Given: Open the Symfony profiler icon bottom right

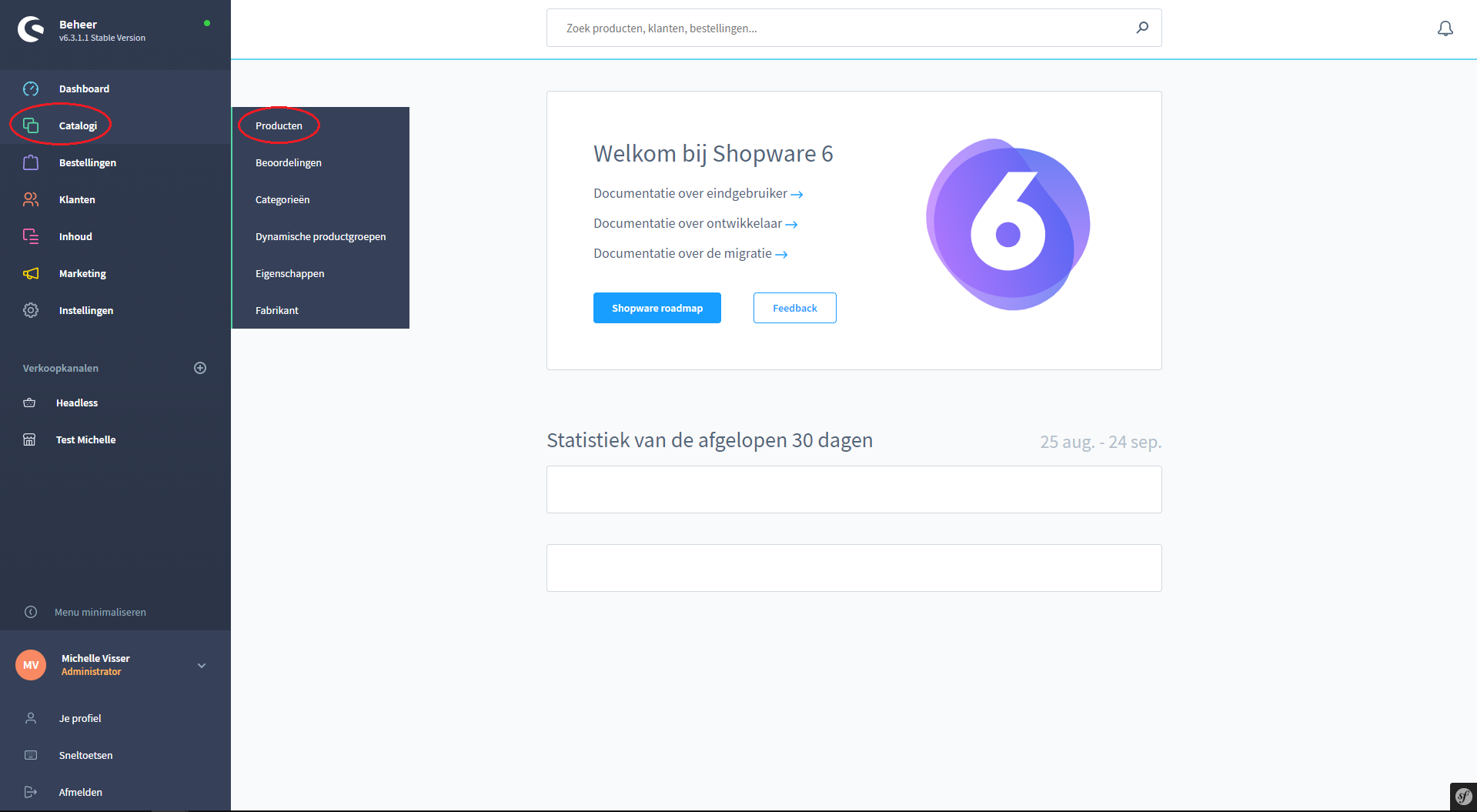Looking at the screenshot, I should coord(1463,797).
